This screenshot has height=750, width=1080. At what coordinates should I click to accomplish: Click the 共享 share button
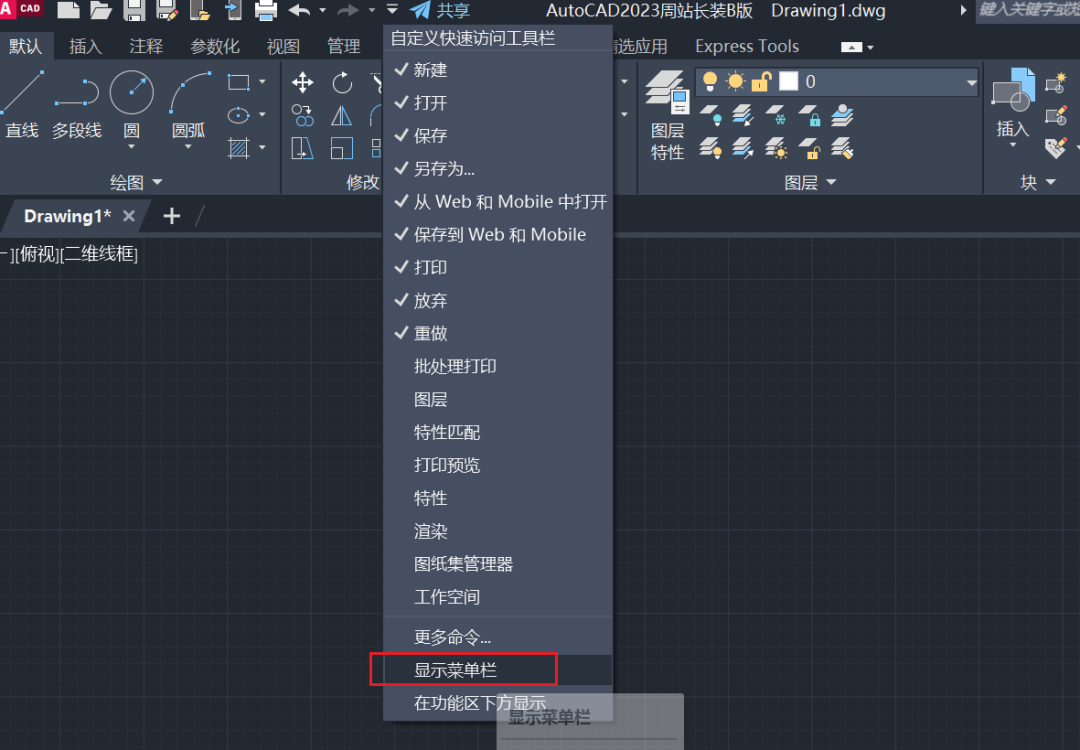click(440, 10)
